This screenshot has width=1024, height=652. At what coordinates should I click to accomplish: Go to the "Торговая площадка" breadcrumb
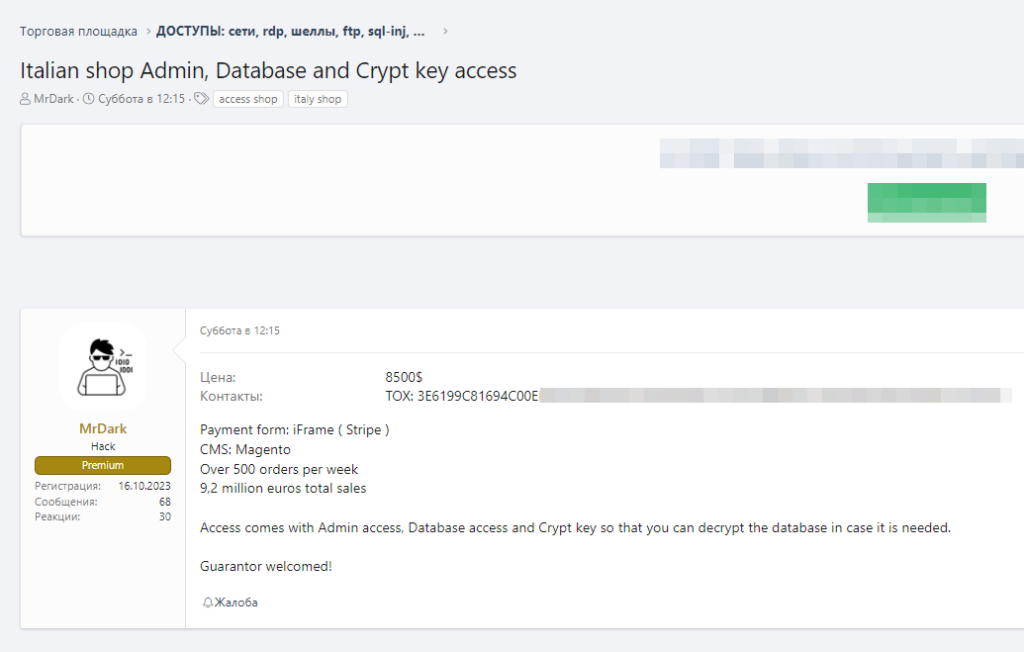[79, 31]
